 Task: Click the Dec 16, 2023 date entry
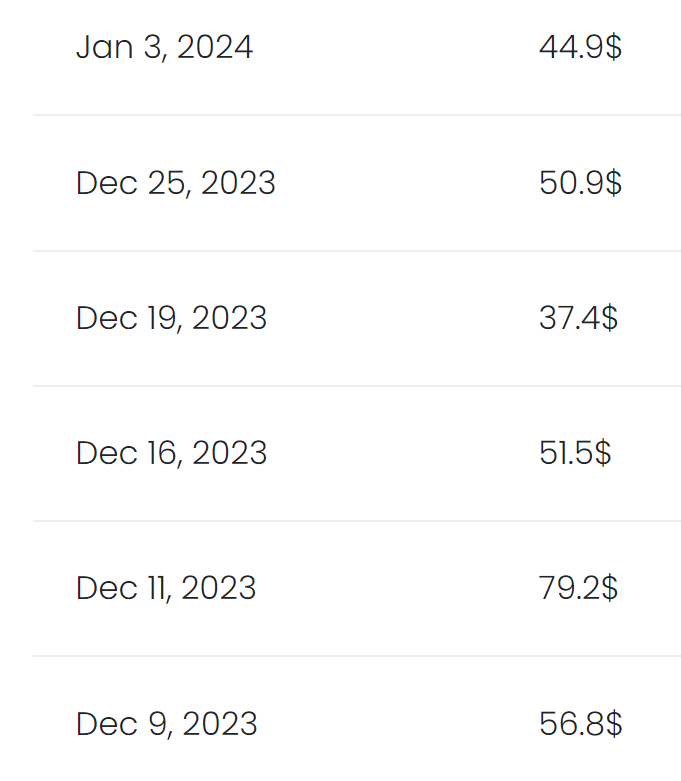tap(171, 453)
